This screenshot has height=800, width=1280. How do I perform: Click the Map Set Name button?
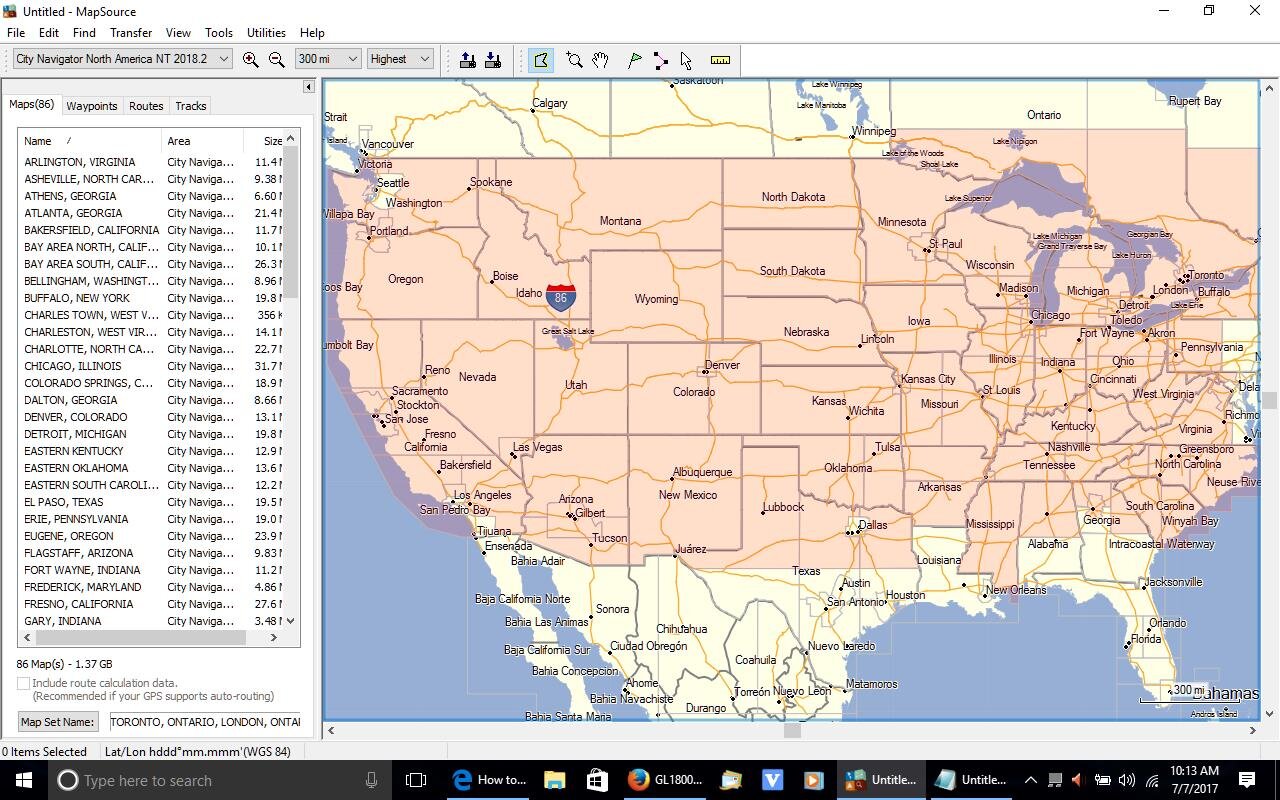58,721
